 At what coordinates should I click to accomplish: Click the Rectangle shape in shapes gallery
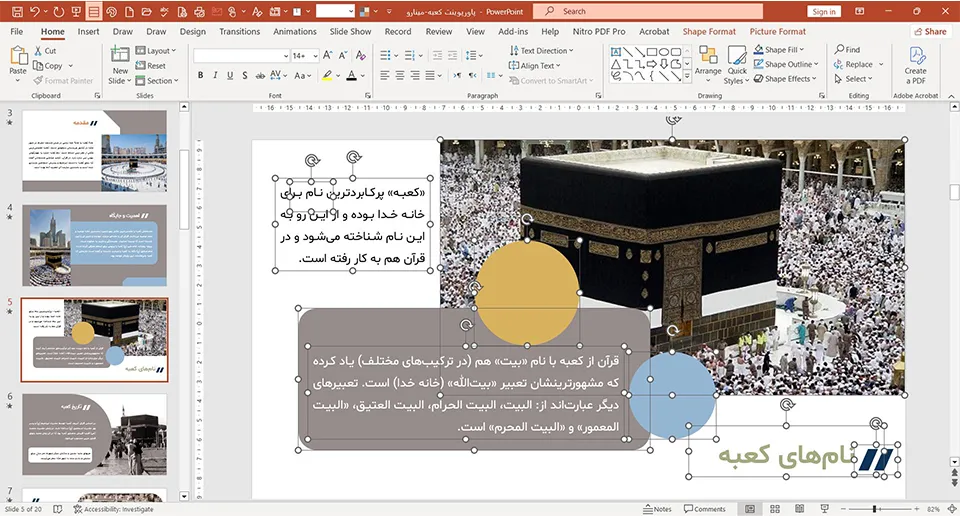click(652, 52)
